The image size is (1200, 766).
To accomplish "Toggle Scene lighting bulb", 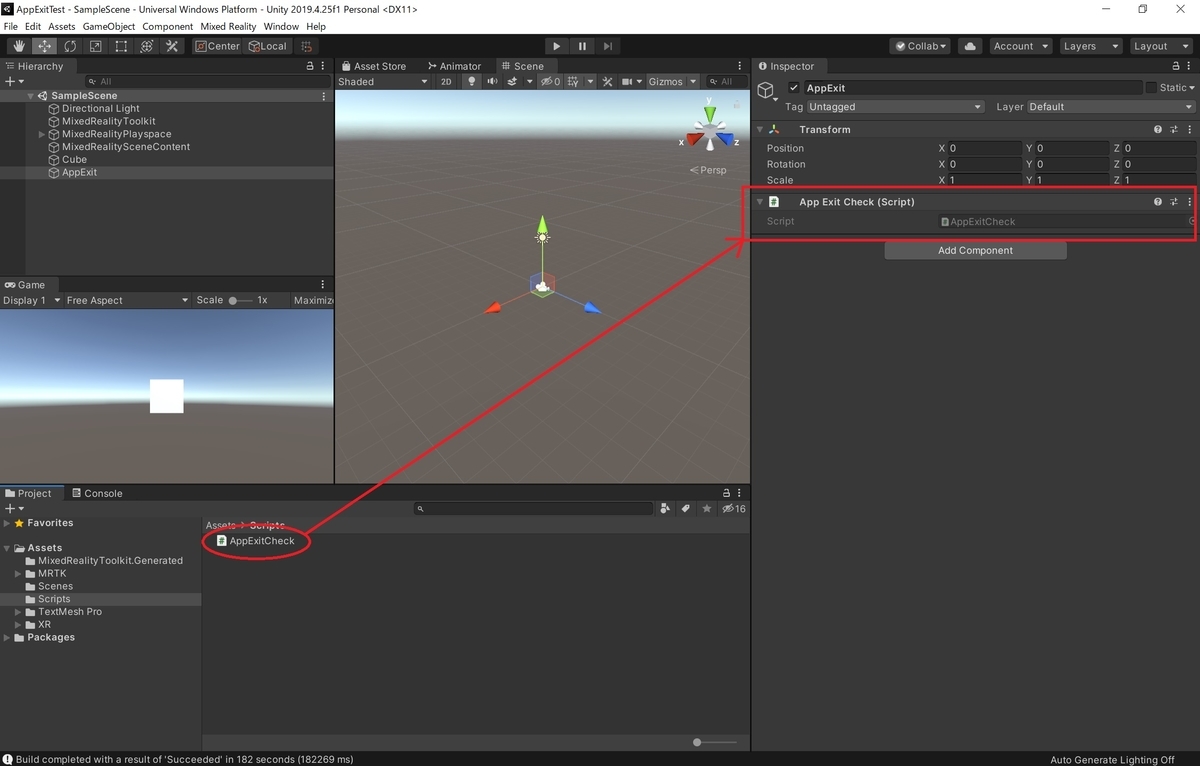I will [x=472, y=82].
